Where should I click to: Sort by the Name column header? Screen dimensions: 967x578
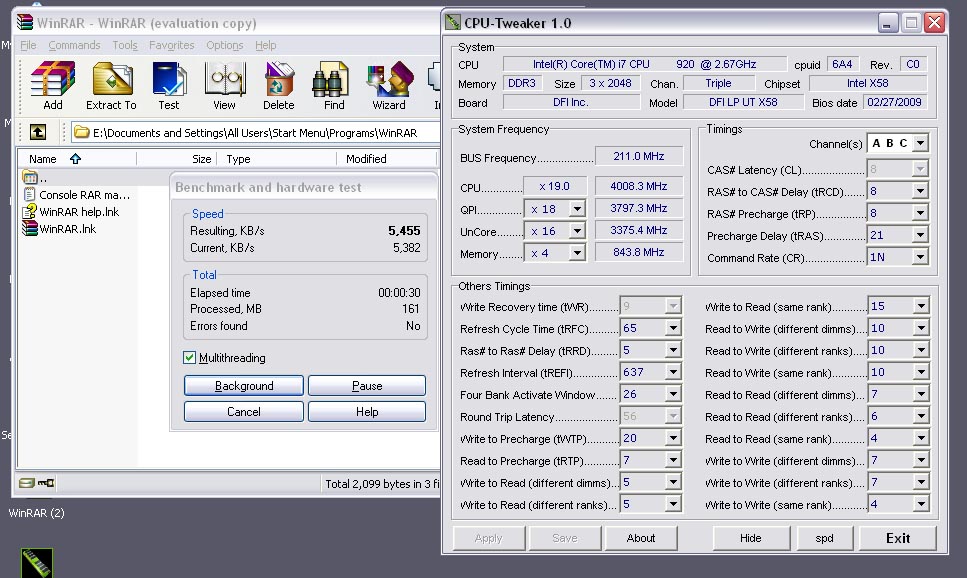pyautogui.click(x=76, y=159)
